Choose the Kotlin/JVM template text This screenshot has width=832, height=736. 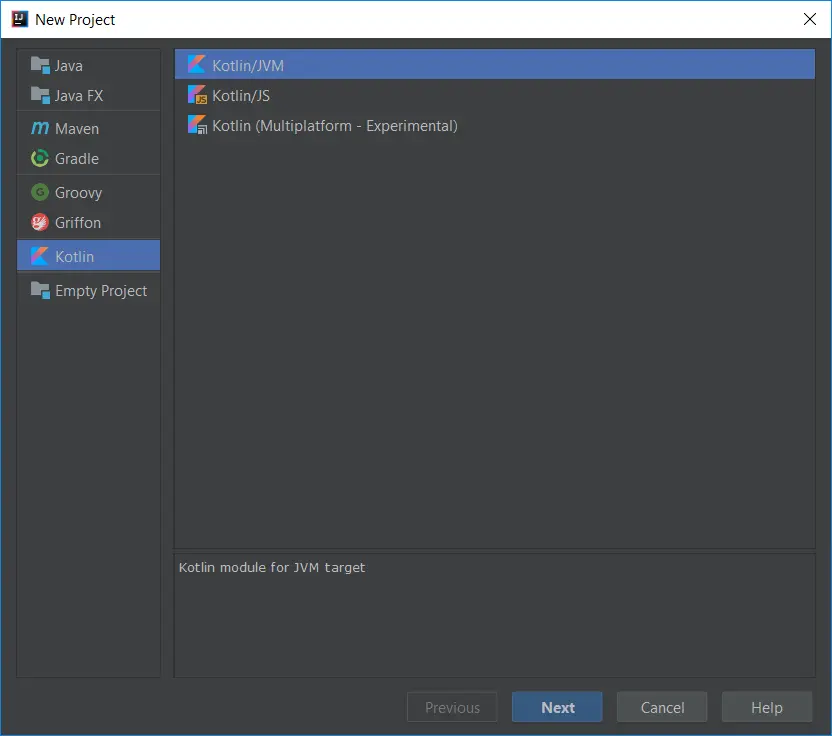pyautogui.click(x=248, y=66)
